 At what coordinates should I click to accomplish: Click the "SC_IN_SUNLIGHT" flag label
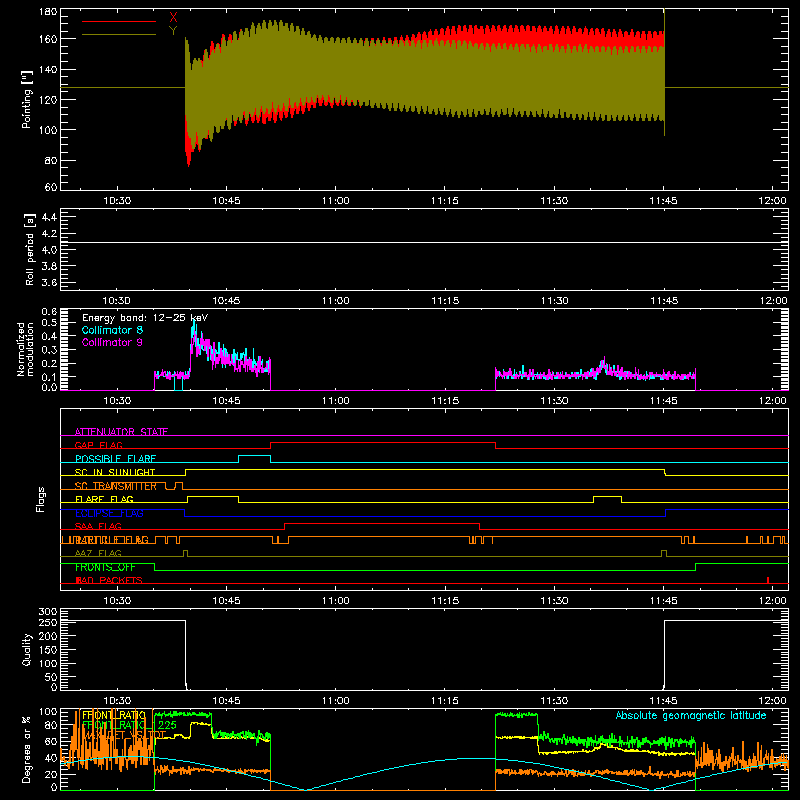click(x=115, y=472)
